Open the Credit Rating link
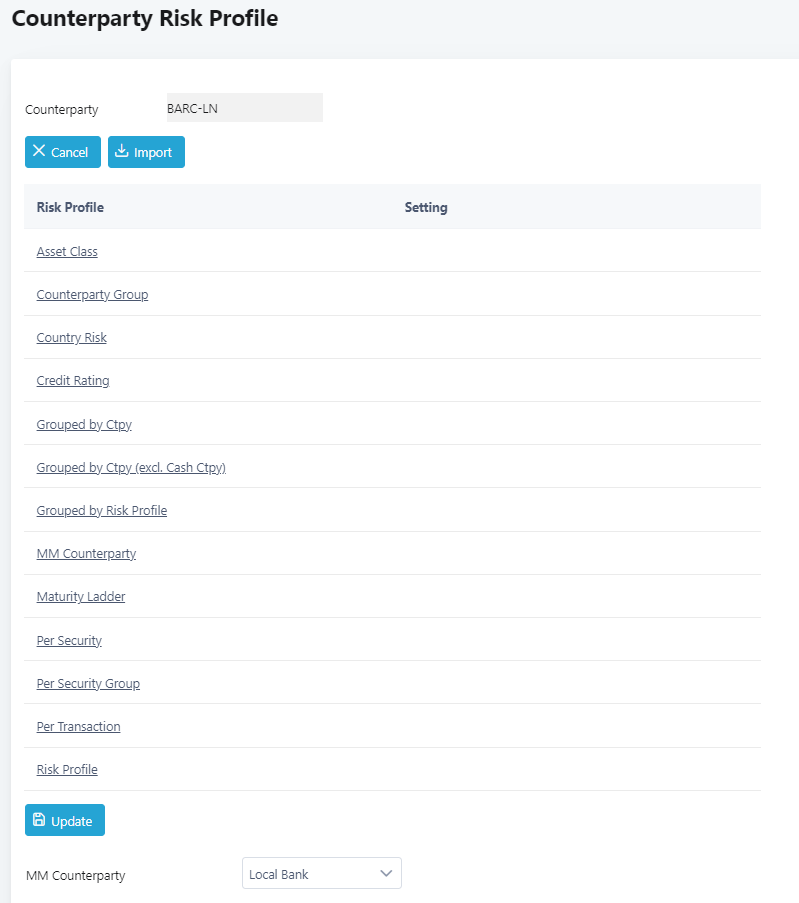Image resolution: width=799 pixels, height=903 pixels. pyautogui.click(x=73, y=381)
